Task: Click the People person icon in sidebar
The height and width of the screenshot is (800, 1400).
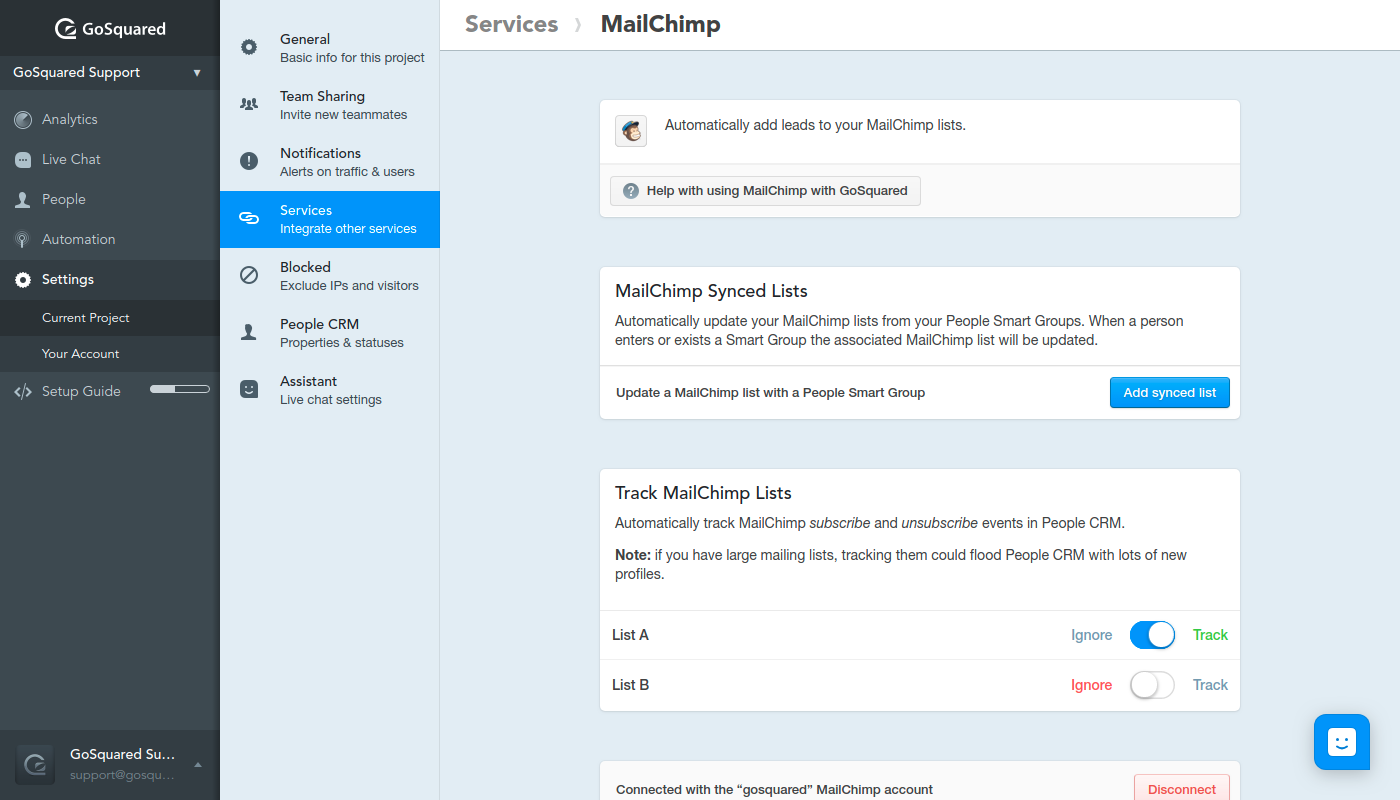Action: pyautogui.click(x=22, y=200)
